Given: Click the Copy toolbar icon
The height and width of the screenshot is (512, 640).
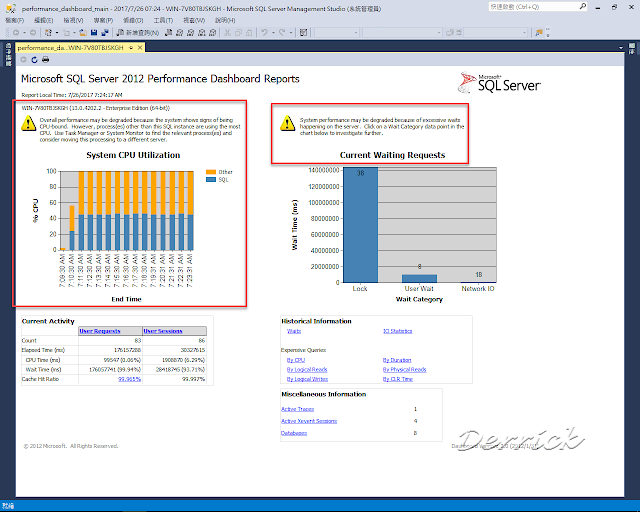Looking at the screenshot, I should coord(238,33).
